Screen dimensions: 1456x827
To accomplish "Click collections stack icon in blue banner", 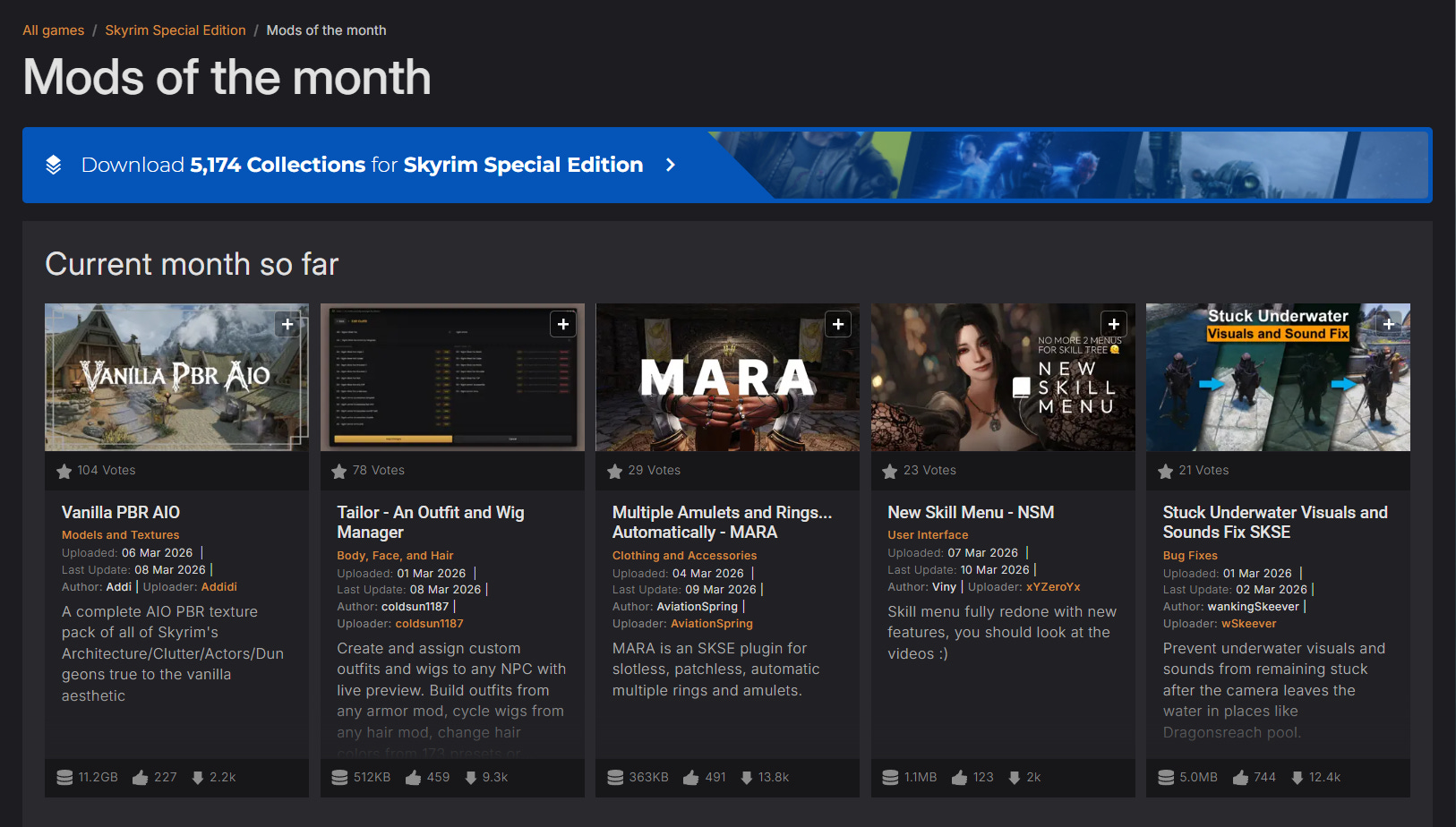I will click(54, 165).
